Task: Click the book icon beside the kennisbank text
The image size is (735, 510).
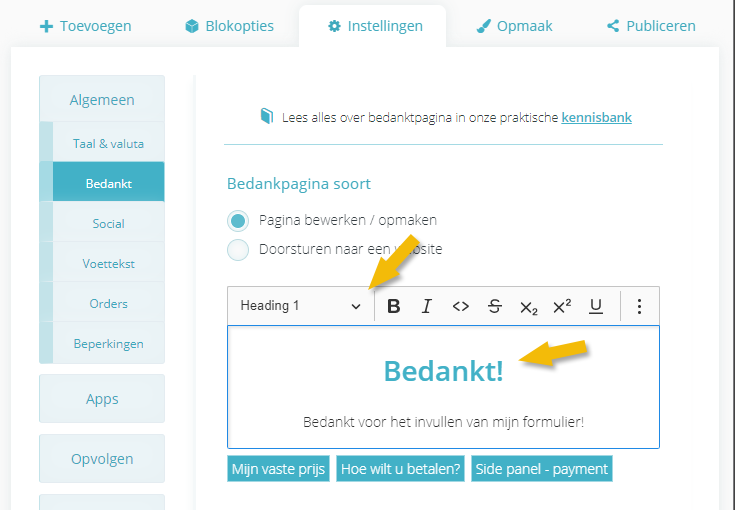Action: 267,116
